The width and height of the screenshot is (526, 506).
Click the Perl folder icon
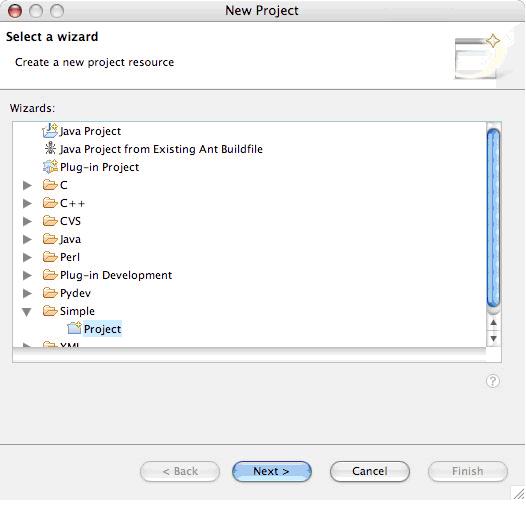50,257
